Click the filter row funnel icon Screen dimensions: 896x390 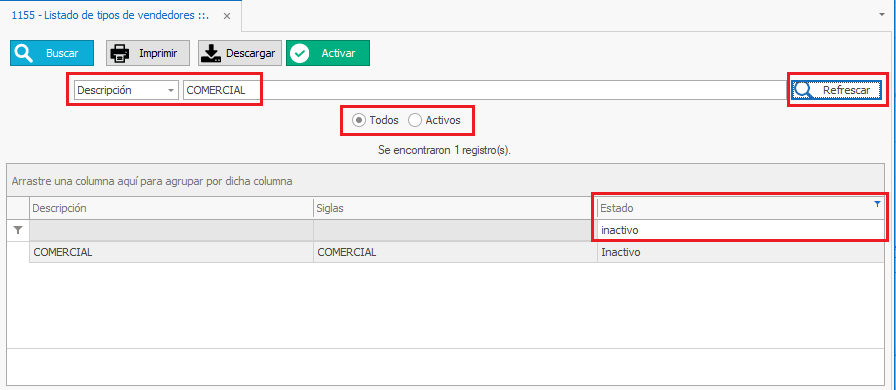[18, 230]
